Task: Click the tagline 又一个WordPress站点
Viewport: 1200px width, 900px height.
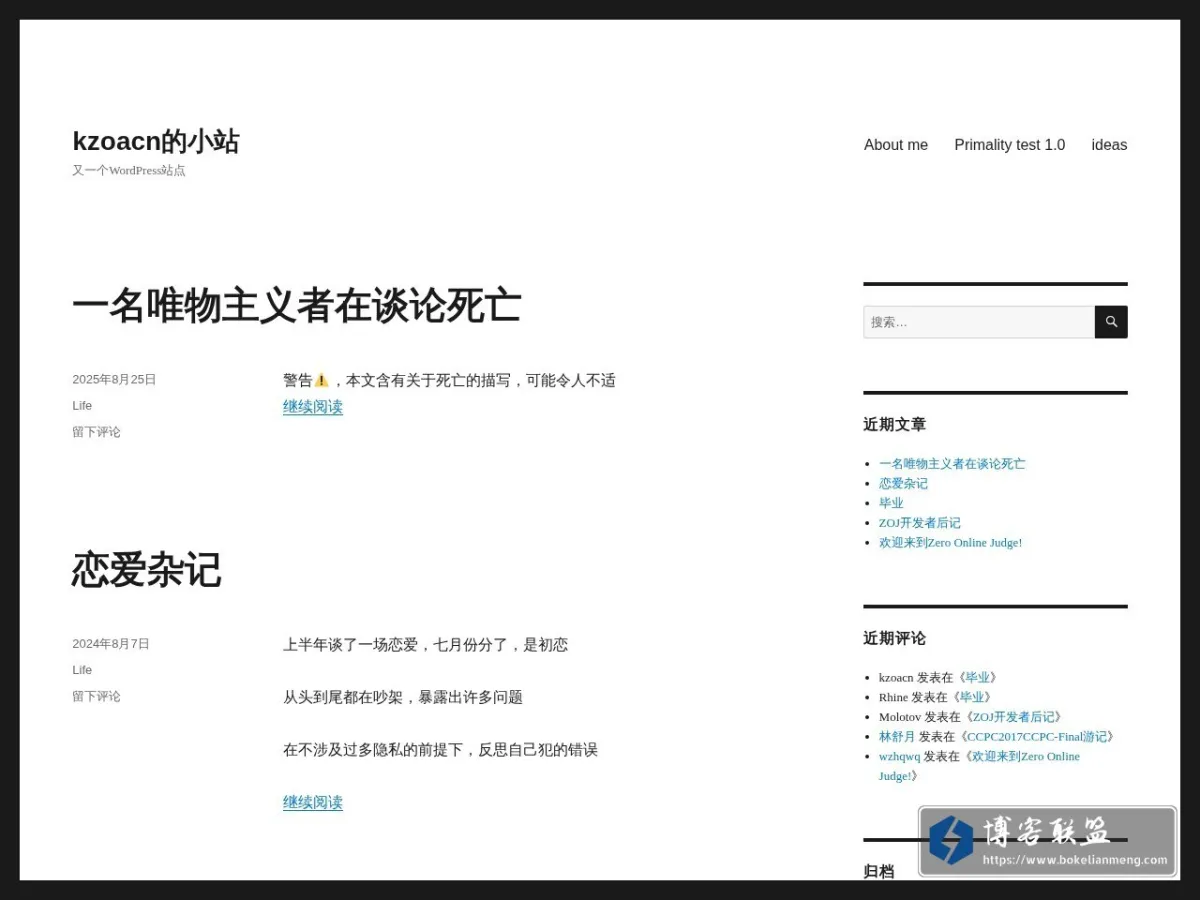Action: 129,170
